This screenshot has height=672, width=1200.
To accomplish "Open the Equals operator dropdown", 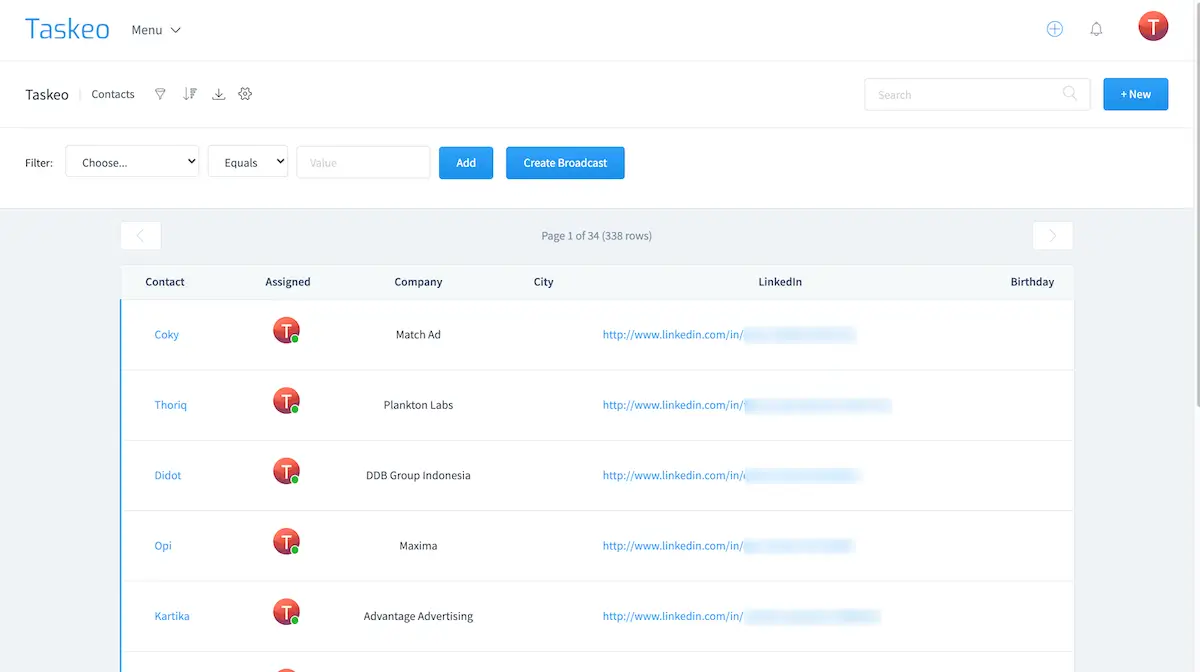I will click(248, 162).
